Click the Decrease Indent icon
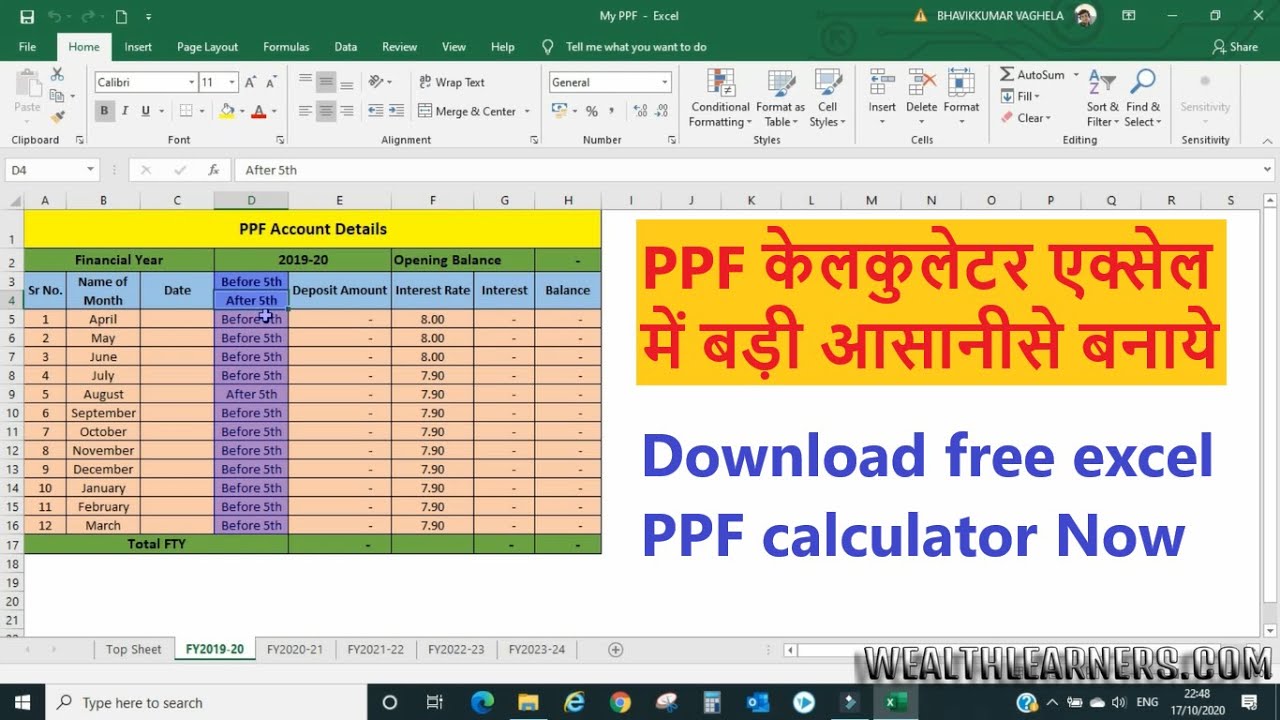1280x720 pixels. click(375, 111)
